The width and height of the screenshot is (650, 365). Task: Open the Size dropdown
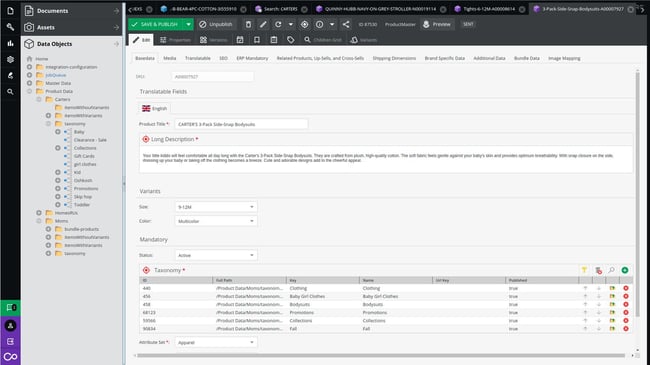(216, 207)
